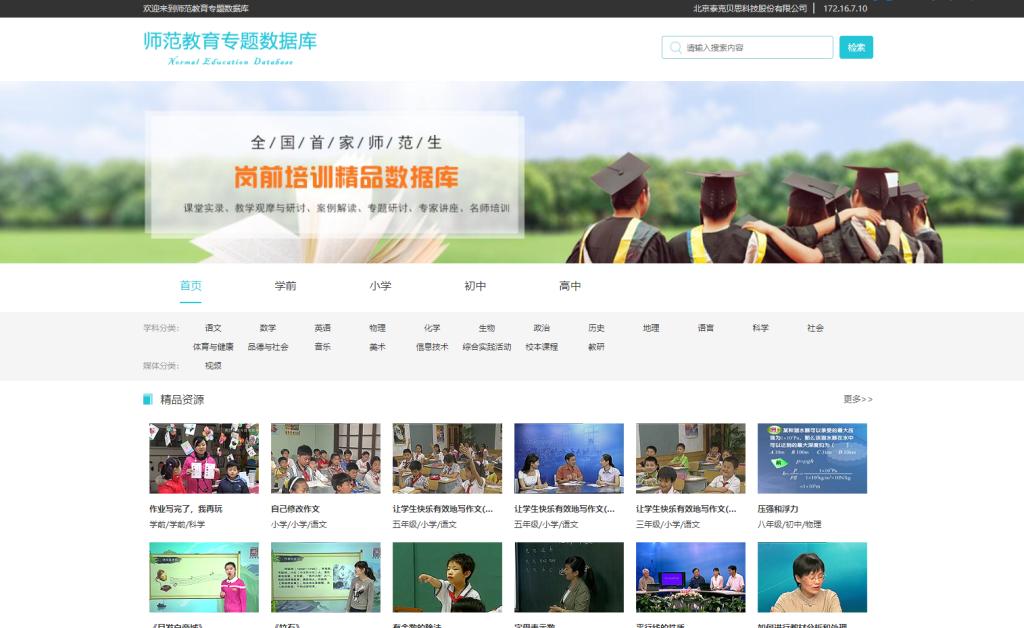Click the 教研 category link

click(596, 347)
